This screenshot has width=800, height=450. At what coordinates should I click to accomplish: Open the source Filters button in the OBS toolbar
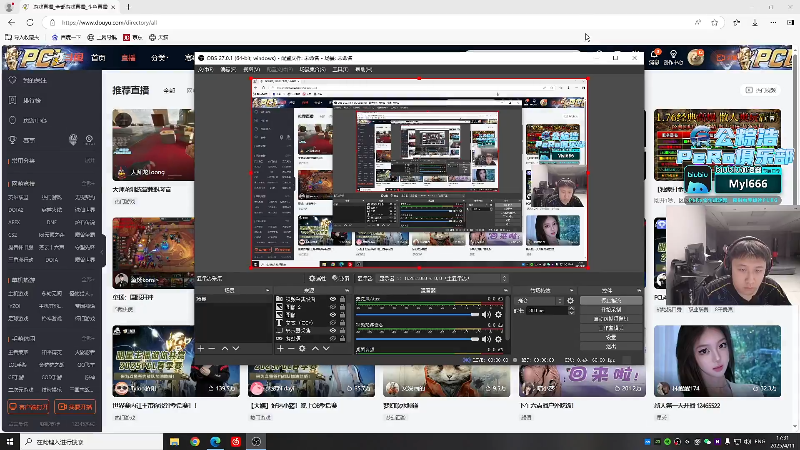(340, 279)
